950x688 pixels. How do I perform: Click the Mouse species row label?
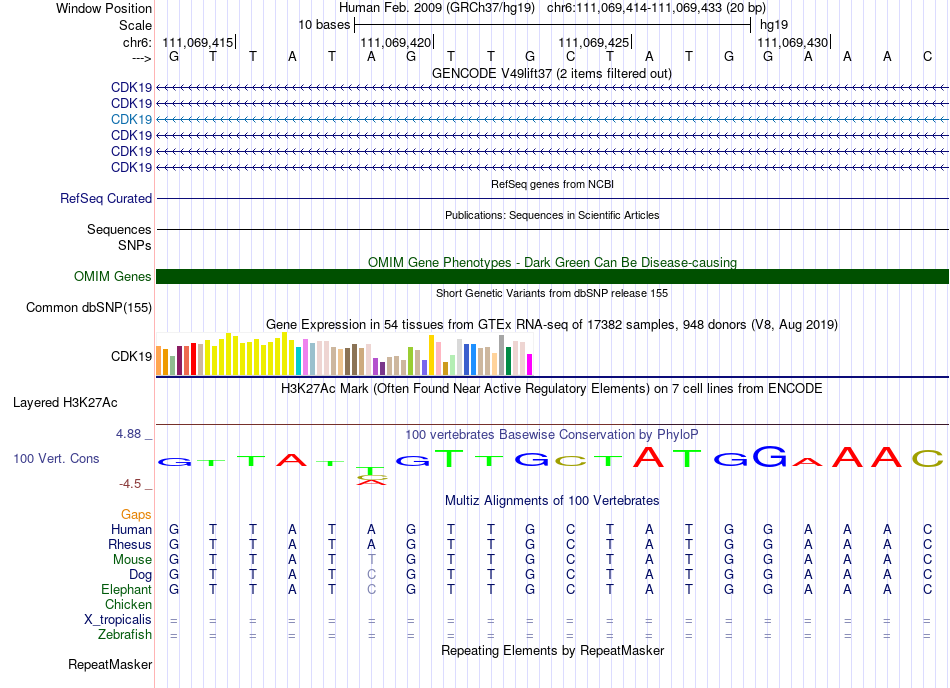[x=132, y=560]
